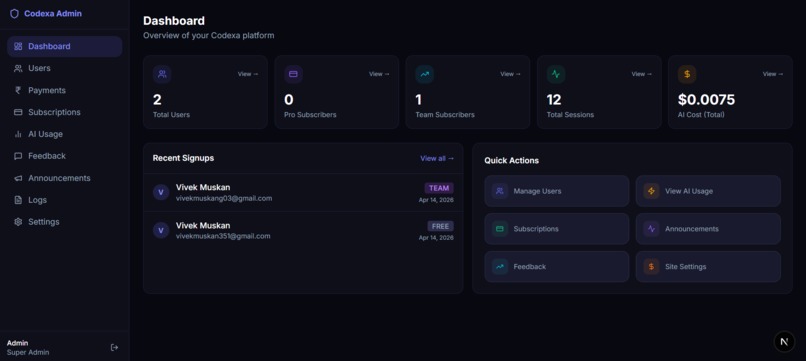Click the Subscriptions quick action button
Viewport: 806px width, 361px height.
(x=557, y=229)
